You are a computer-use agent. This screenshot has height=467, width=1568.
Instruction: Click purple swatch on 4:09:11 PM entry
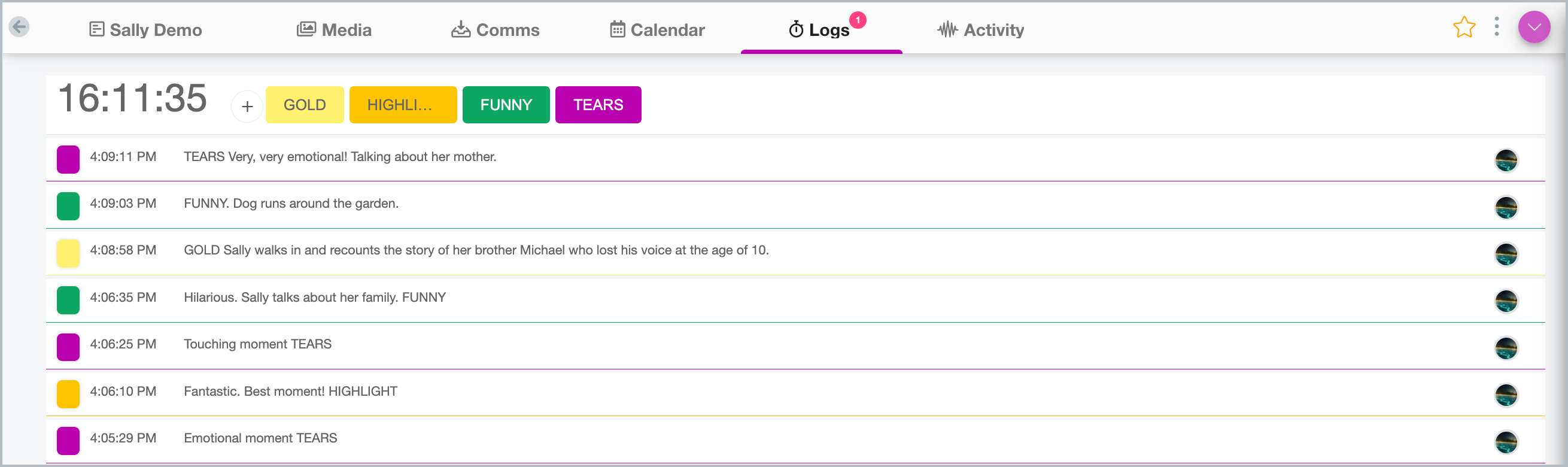(x=68, y=159)
